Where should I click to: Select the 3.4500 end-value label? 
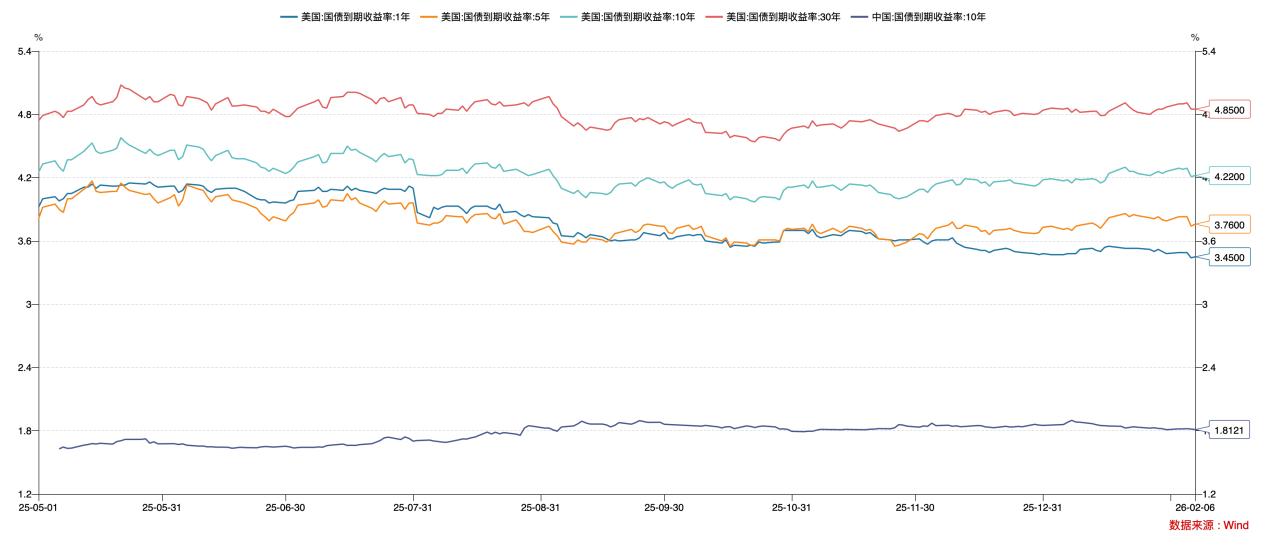tap(1229, 258)
